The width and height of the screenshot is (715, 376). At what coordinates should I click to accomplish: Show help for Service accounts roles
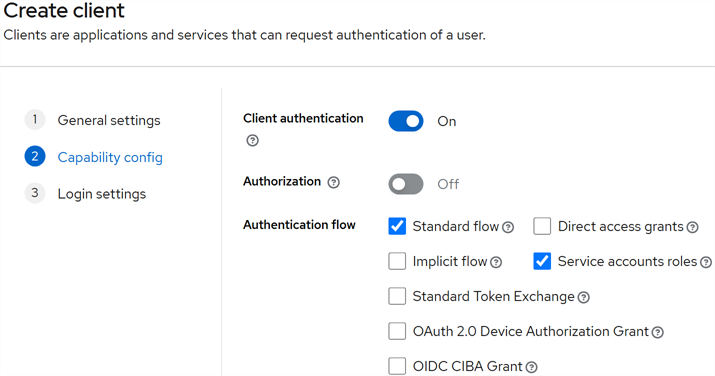coord(706,262)
